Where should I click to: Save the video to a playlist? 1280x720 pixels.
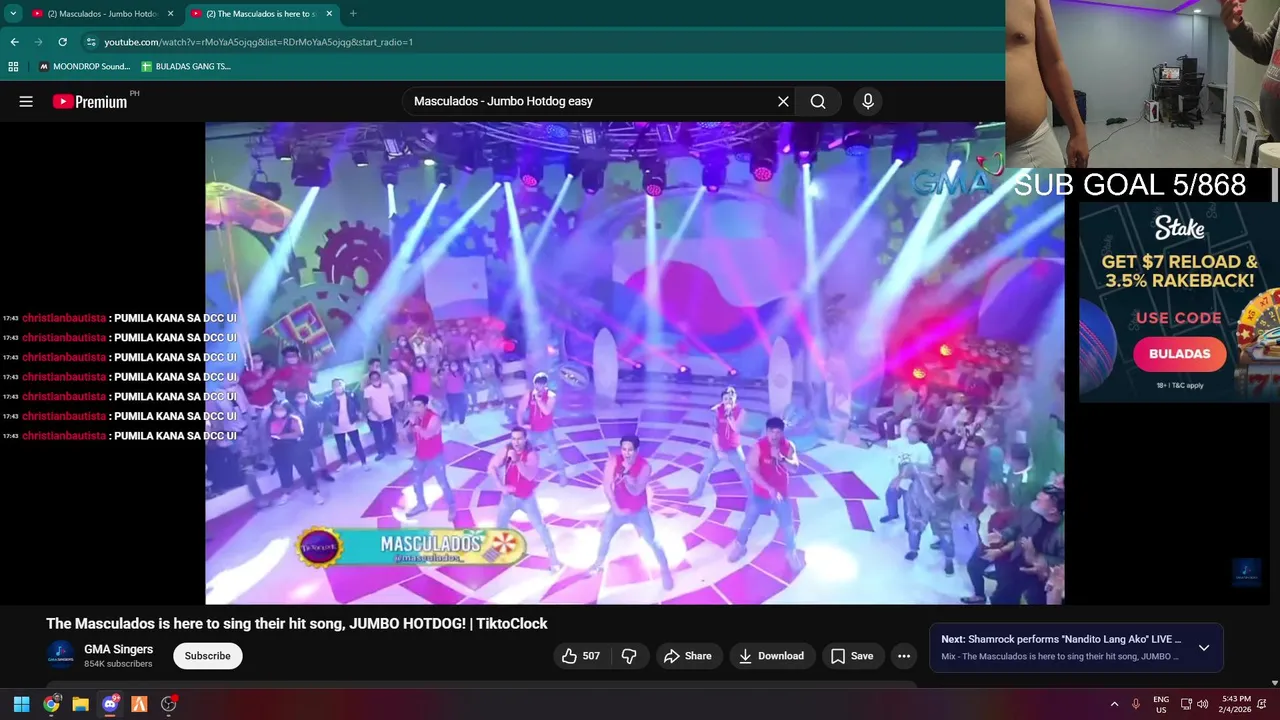point(852,656)
